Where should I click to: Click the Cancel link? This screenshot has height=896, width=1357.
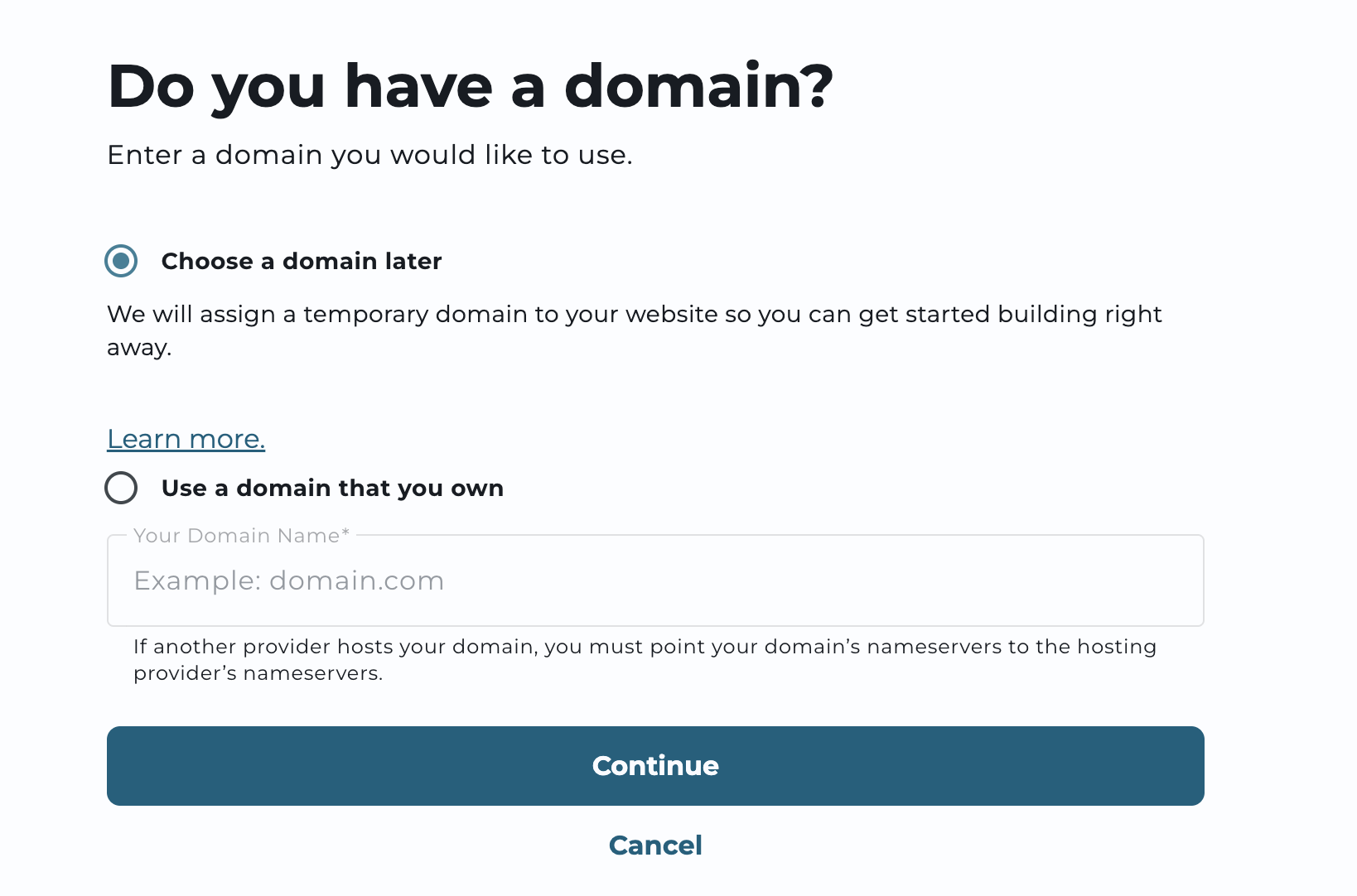(x=655, y=845)
